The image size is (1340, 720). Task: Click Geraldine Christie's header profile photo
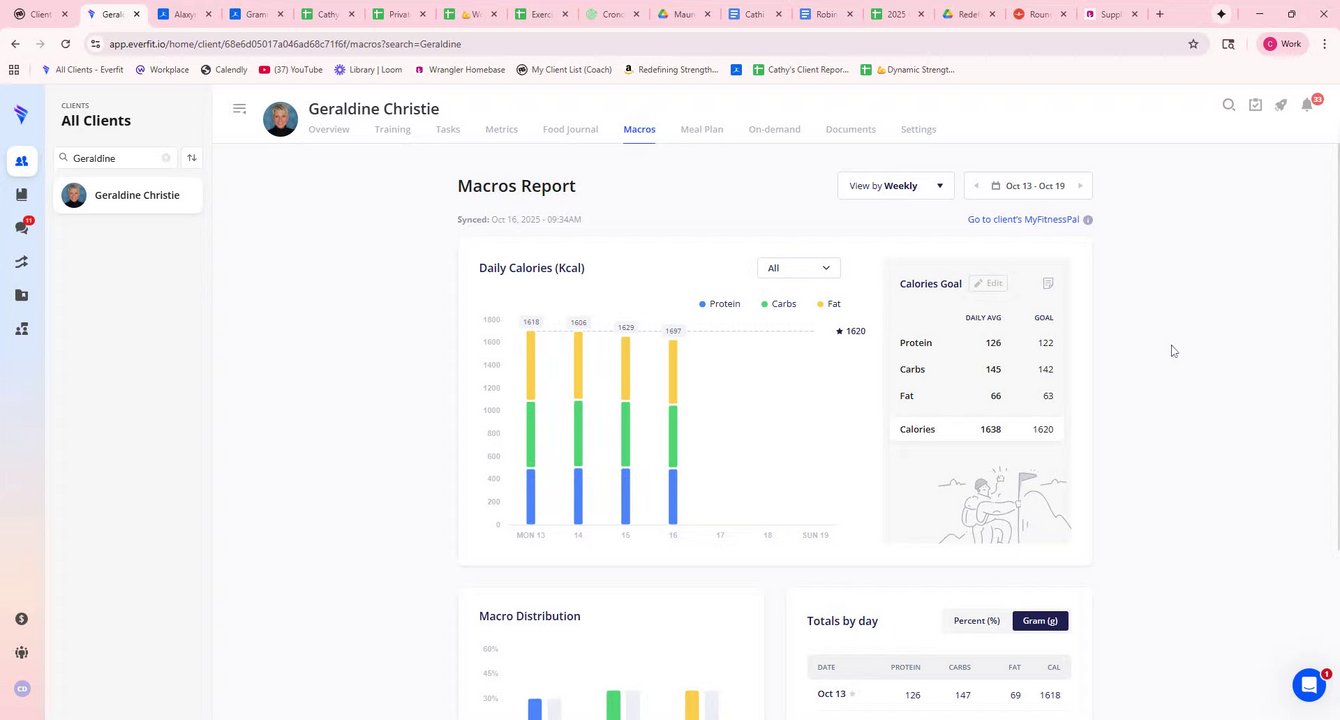tap(280, 119)
